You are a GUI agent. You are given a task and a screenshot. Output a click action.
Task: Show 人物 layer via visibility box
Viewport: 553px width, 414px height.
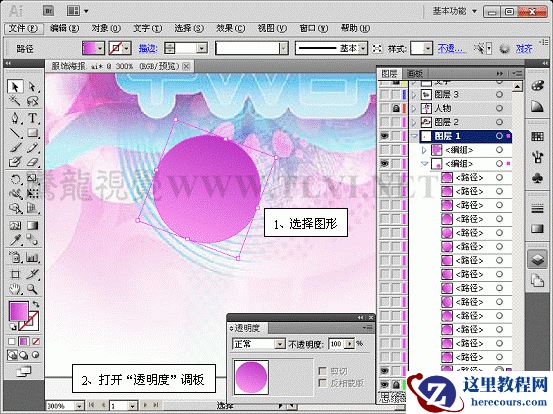click(384, 108)
